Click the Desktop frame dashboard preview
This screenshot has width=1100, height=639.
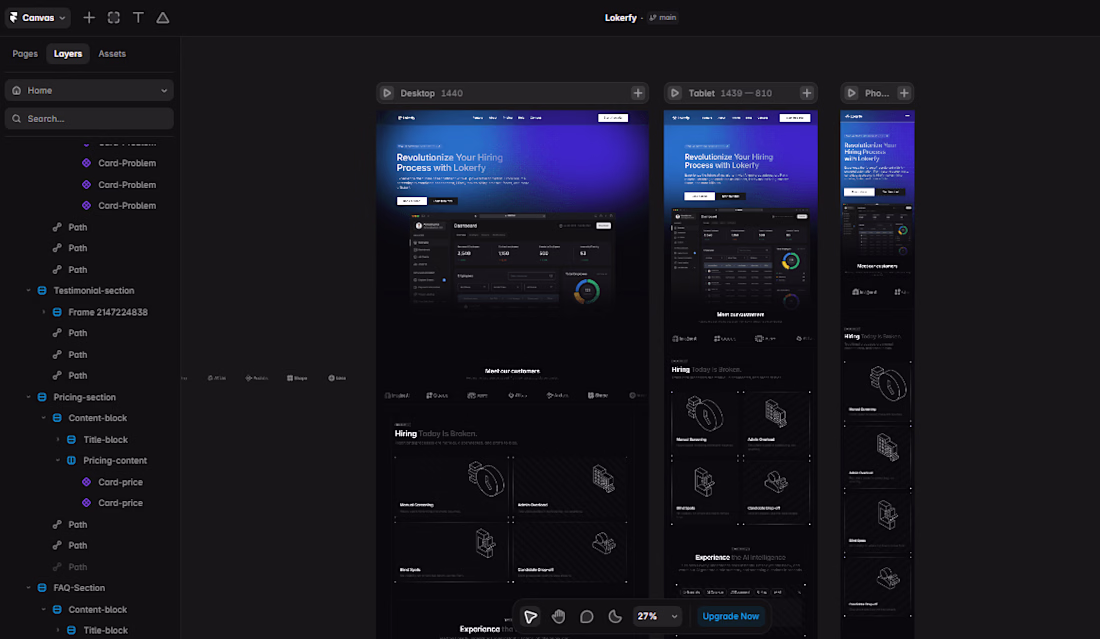512,262
